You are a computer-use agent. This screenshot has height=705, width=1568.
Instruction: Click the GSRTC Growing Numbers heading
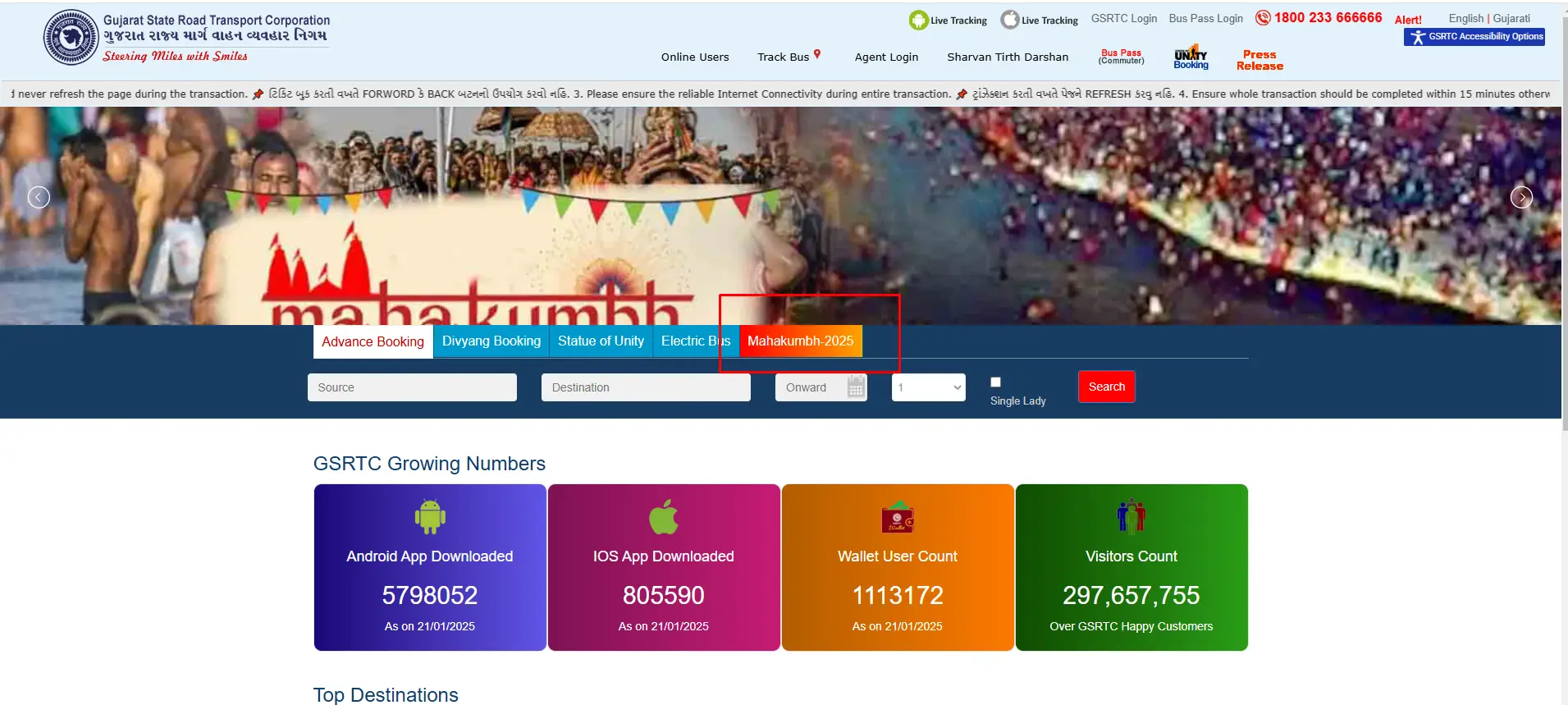click(429, 464)
